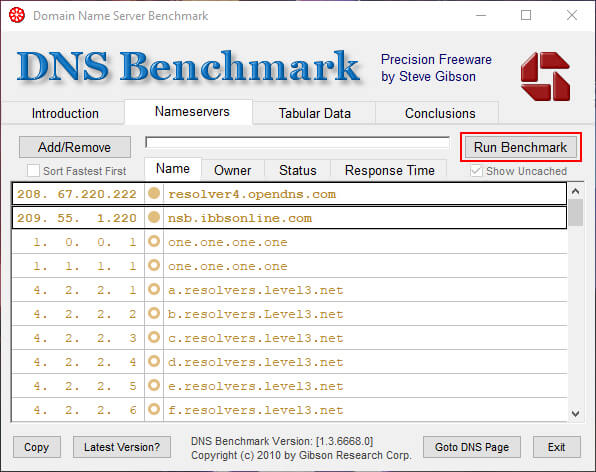Click IP address 4.2.2.6
The width and height of the screenshot is (596, 472).
85,410
